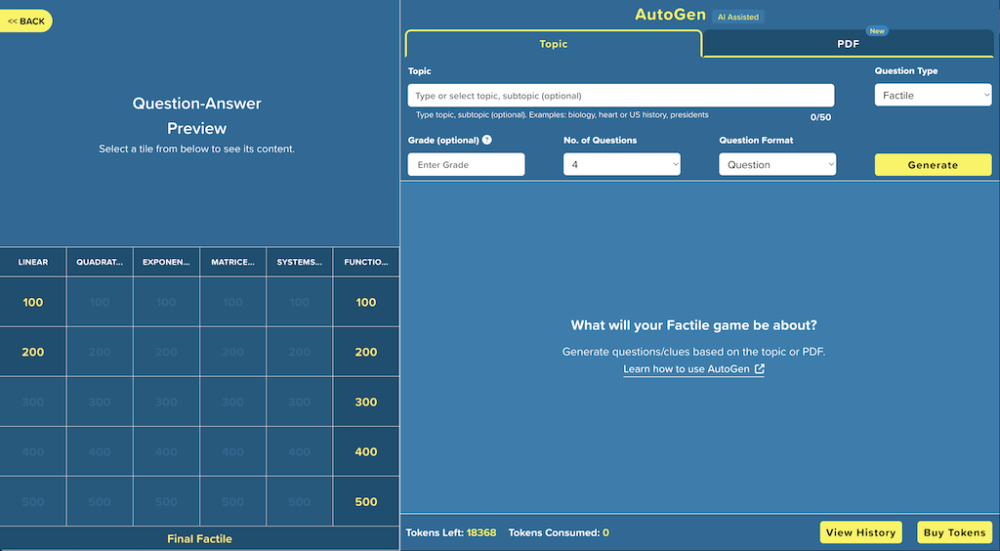Click the View History button
This screenshot has height=551, width=1000.
861,533
